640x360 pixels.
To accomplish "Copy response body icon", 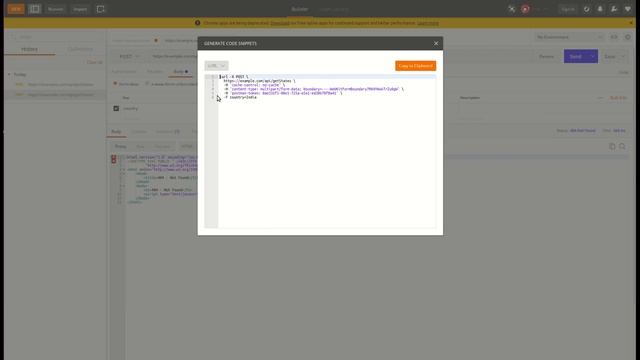I will pos(612,146).
